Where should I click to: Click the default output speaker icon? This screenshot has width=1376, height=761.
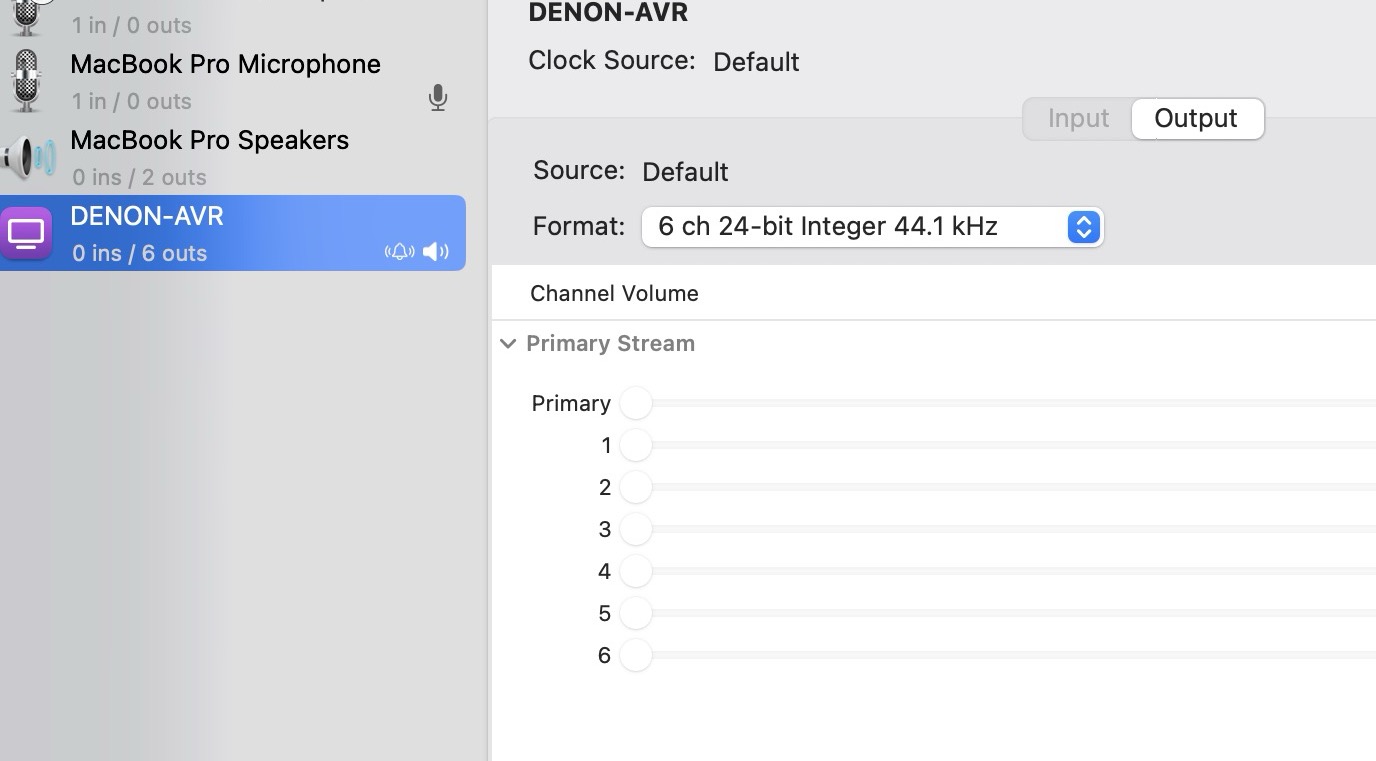(436, 251)
